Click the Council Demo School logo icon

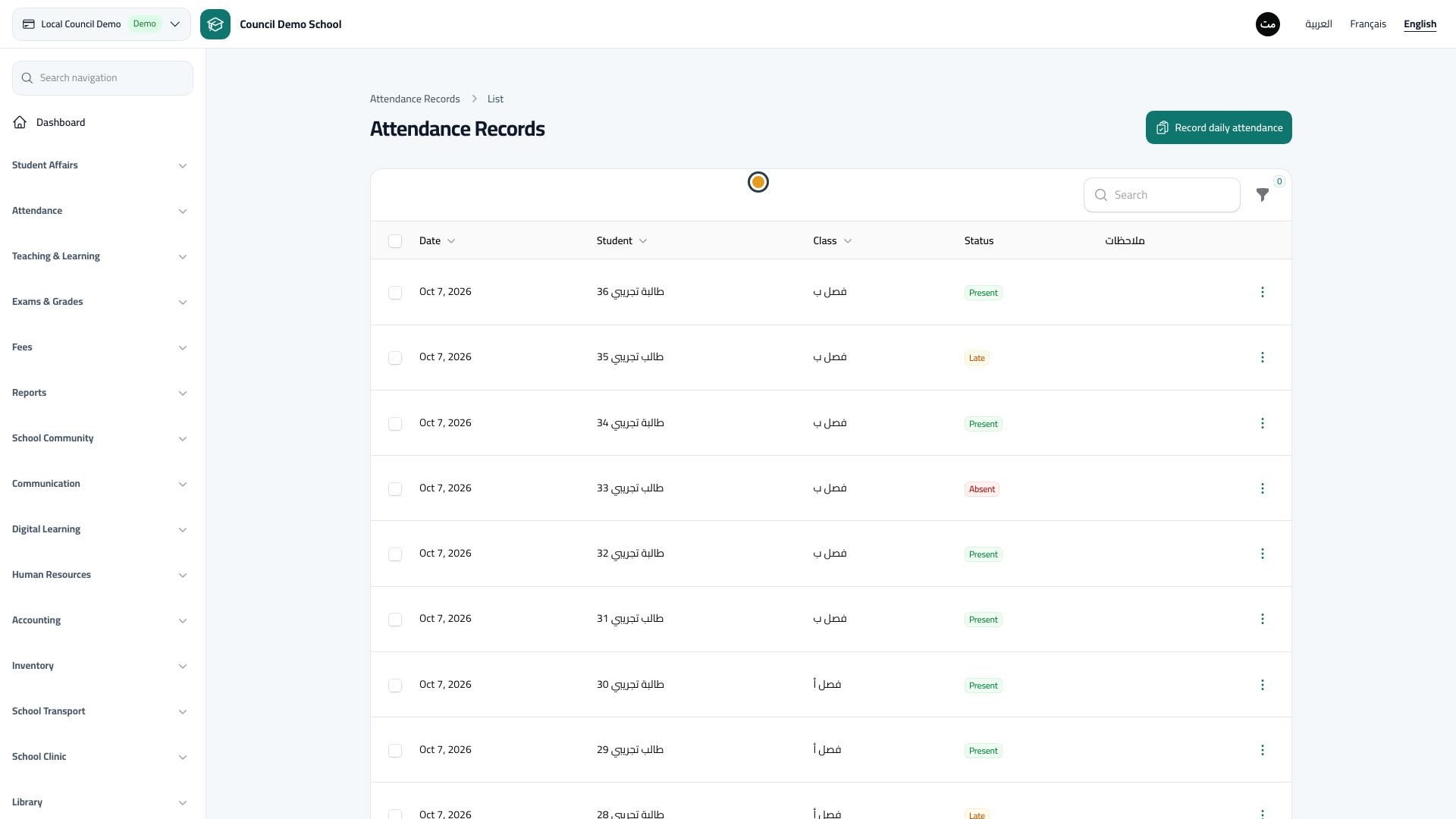(215, 24)
